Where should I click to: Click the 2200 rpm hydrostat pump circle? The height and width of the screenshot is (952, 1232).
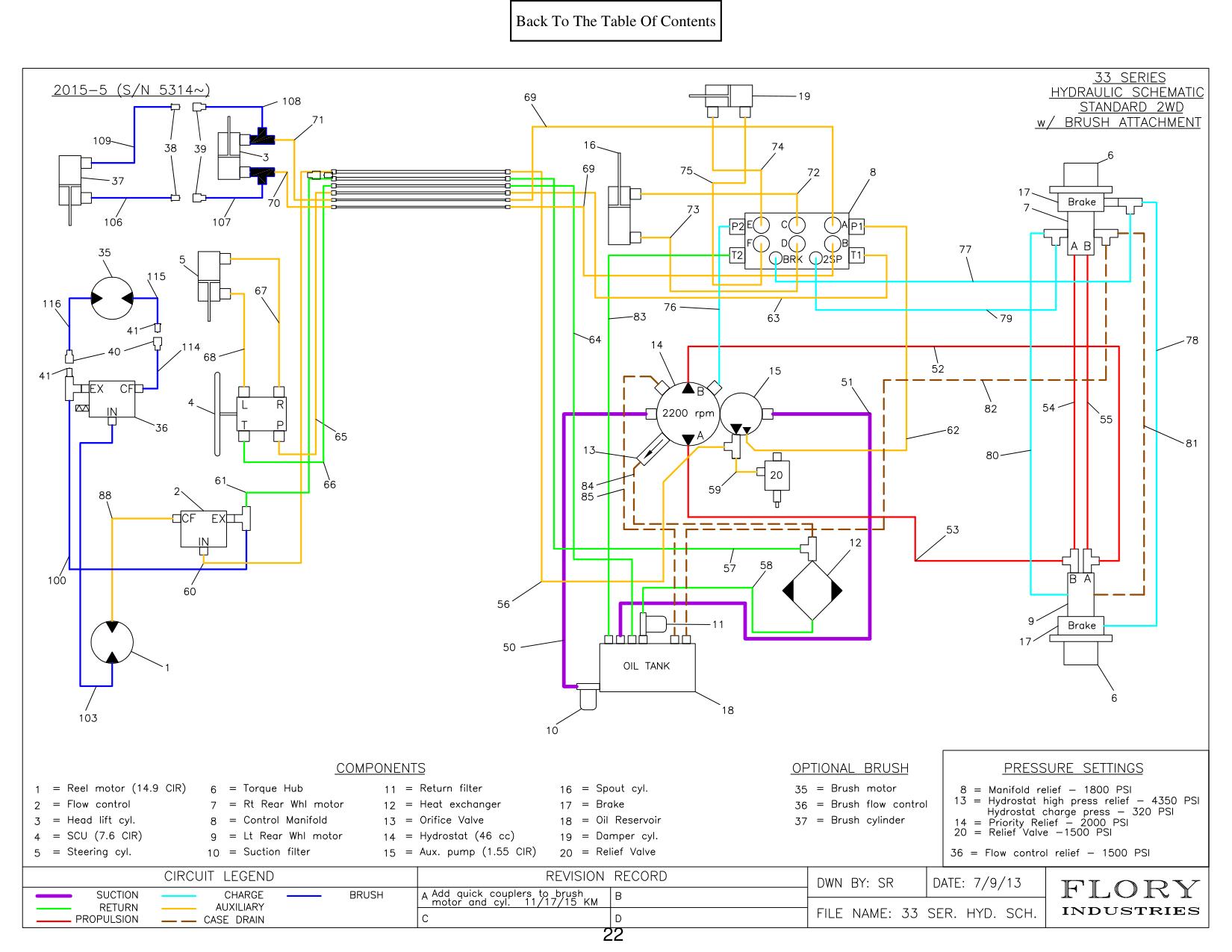coord(687,413)
